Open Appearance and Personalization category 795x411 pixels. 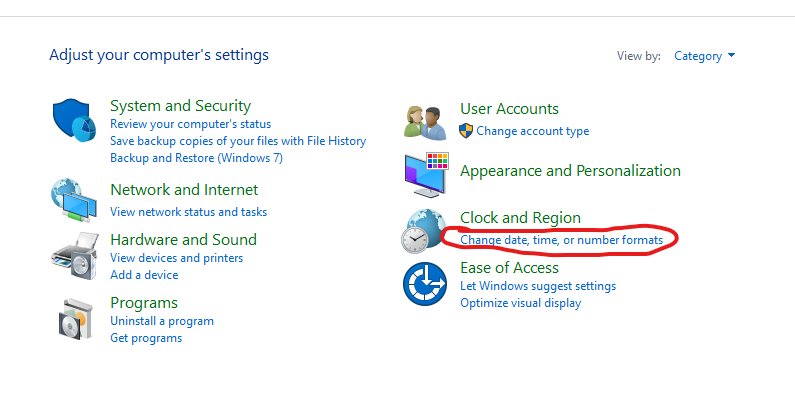tap(570, 171)
